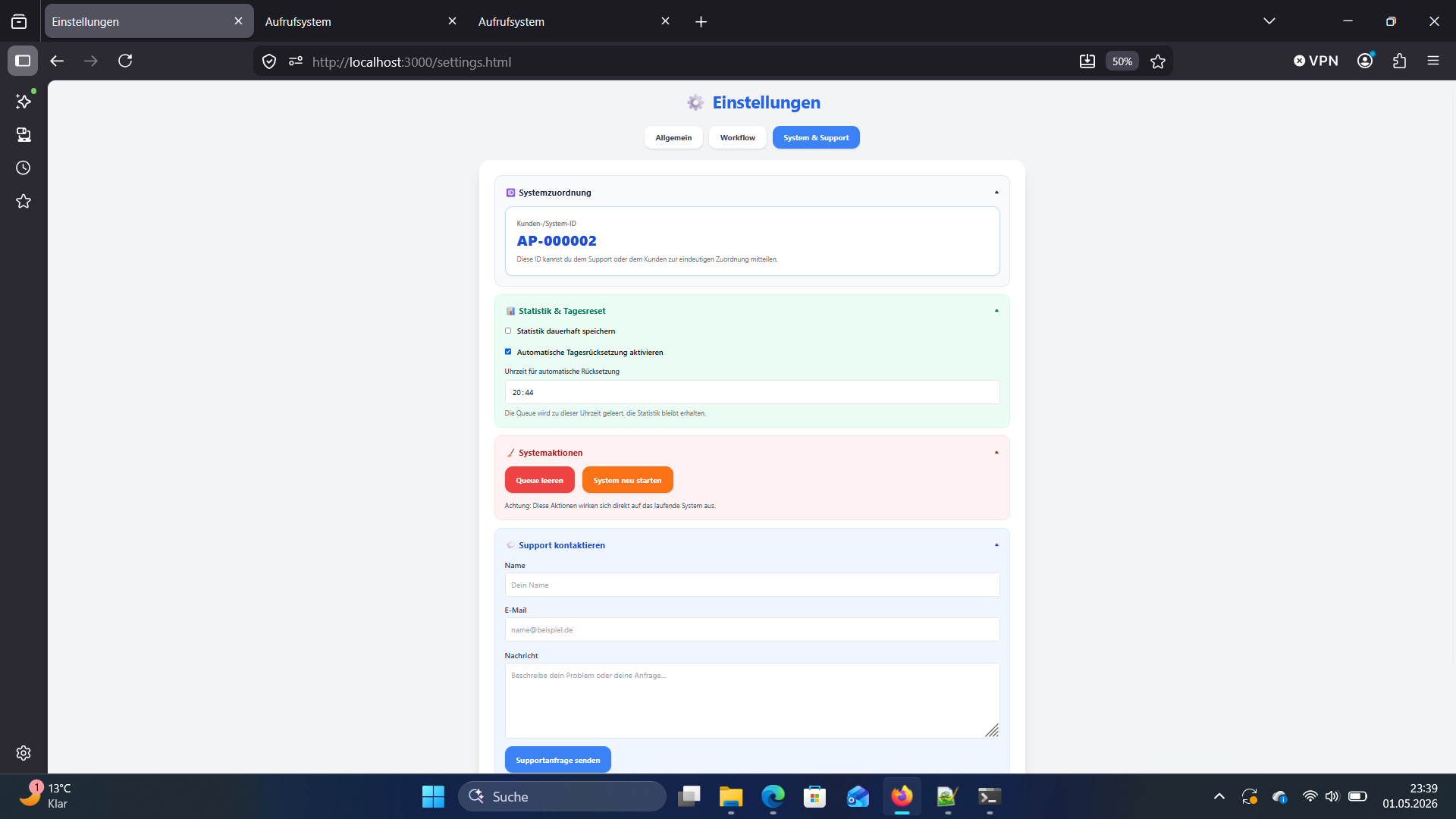Image resolution: width=1456 pixels, height=819 pixels.
Task: Collapse the Systemaktionen section
Action: coord(996,453)
